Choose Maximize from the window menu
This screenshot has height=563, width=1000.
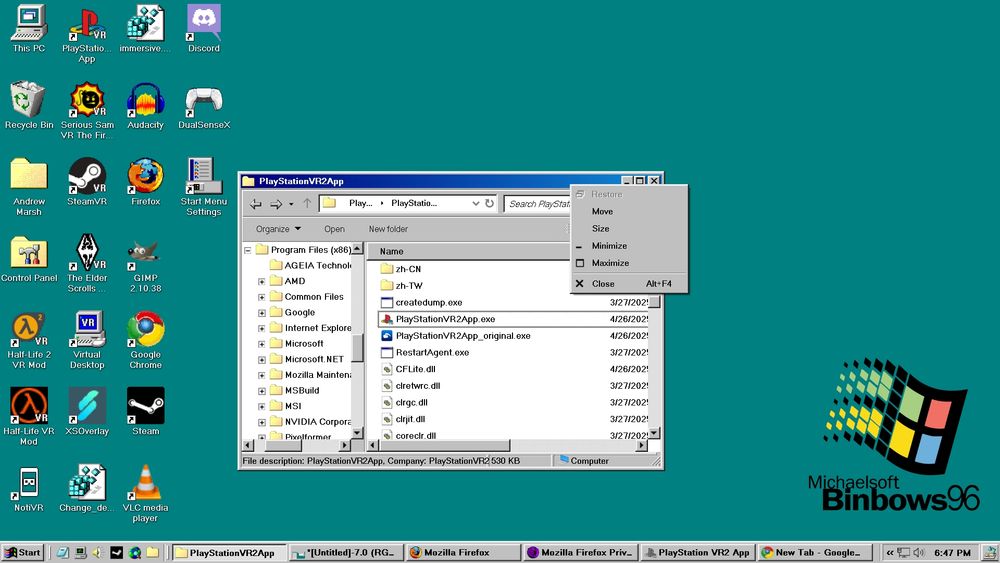click(x=629, y=263)
